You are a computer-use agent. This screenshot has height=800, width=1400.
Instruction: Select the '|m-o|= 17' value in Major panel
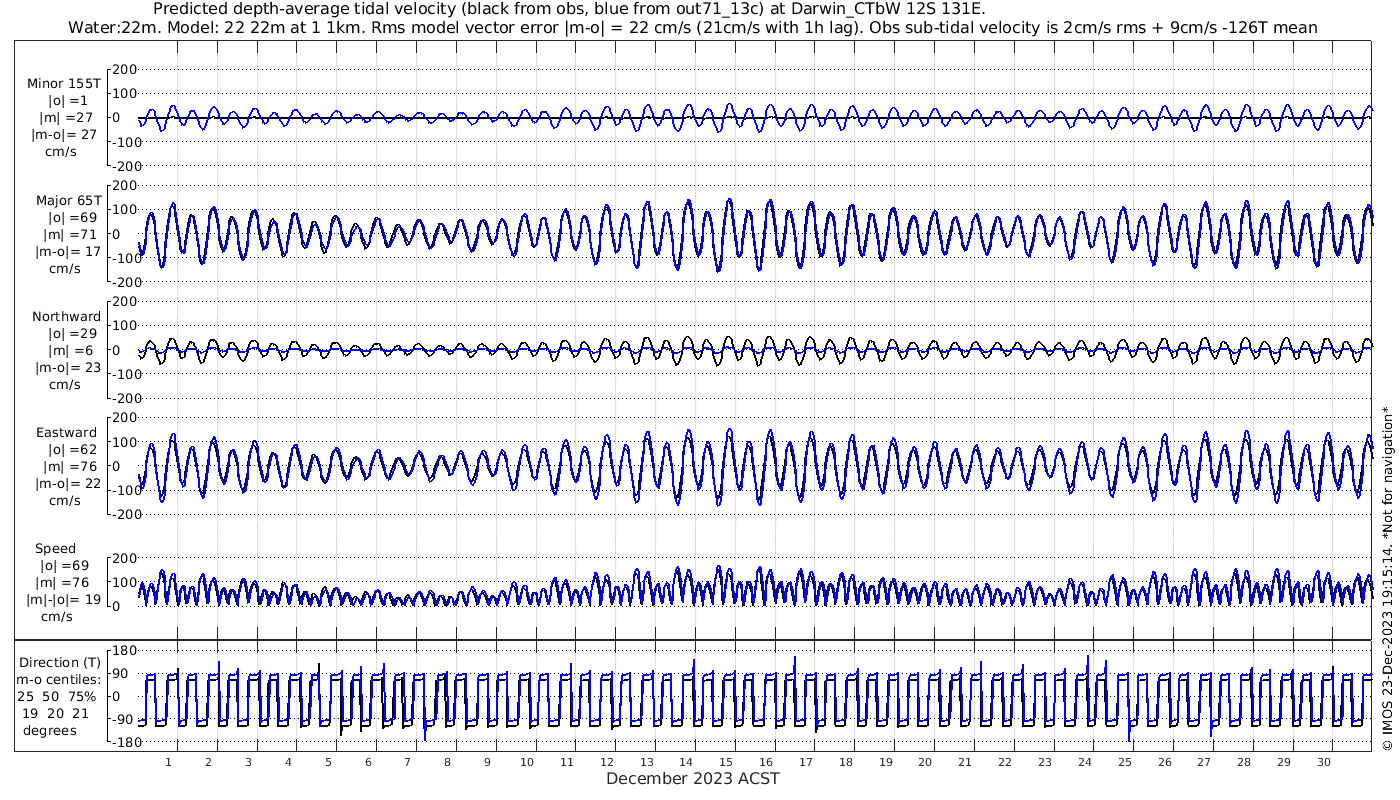tap(67, 252)
